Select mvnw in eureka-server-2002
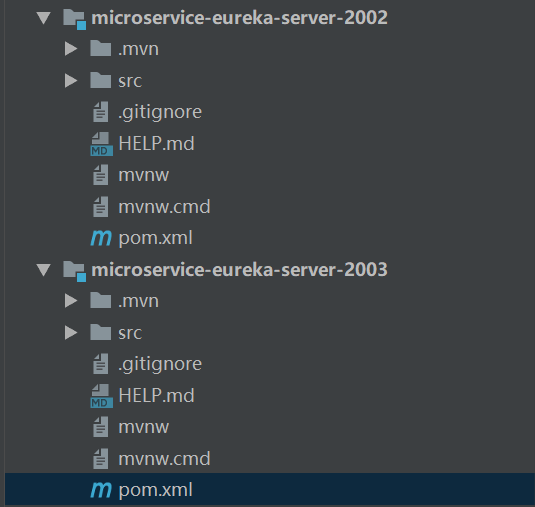 (x=144, y=176)
